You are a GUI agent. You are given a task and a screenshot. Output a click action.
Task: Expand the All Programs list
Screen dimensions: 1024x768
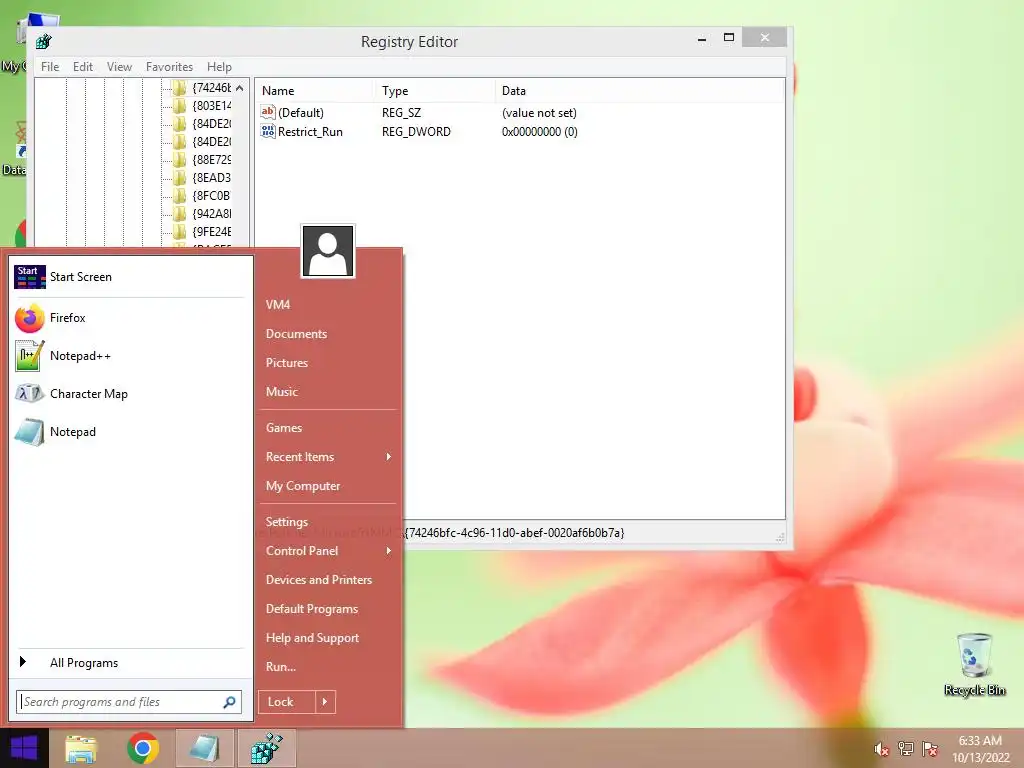(x=84, y=663)
